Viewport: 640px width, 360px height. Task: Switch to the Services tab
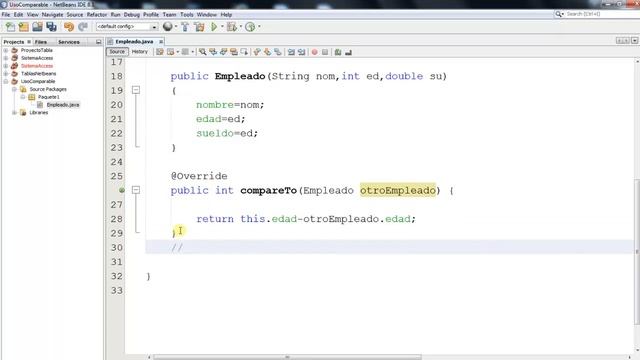coord(69,42)
